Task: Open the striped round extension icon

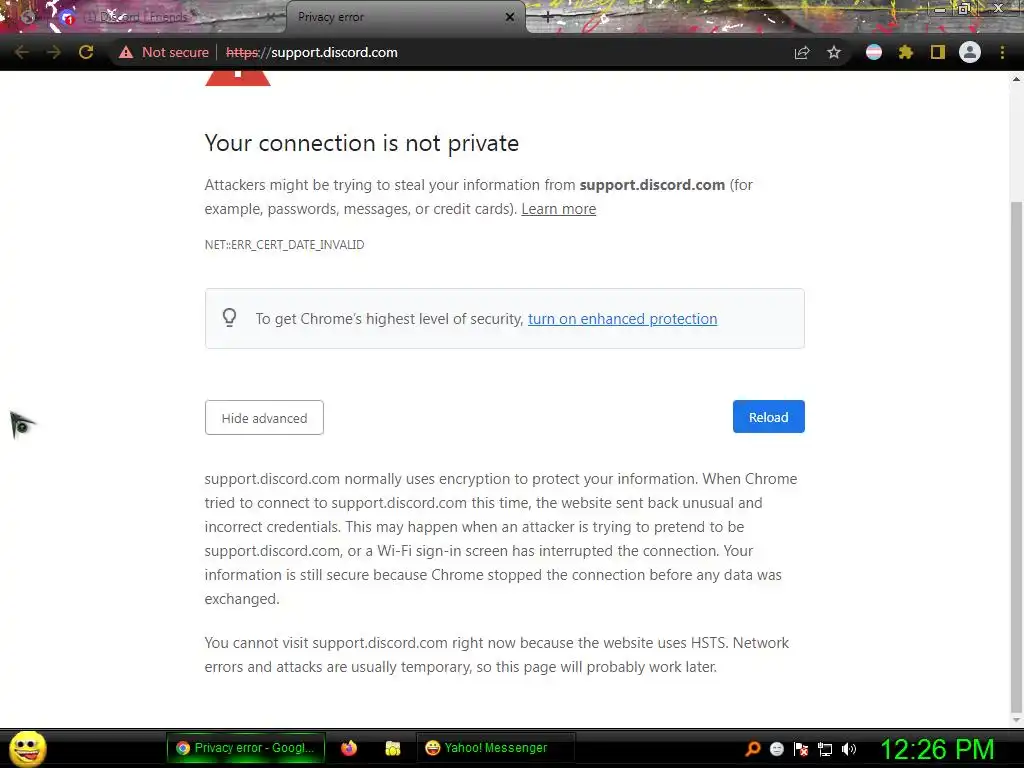Action: point(874,52)
